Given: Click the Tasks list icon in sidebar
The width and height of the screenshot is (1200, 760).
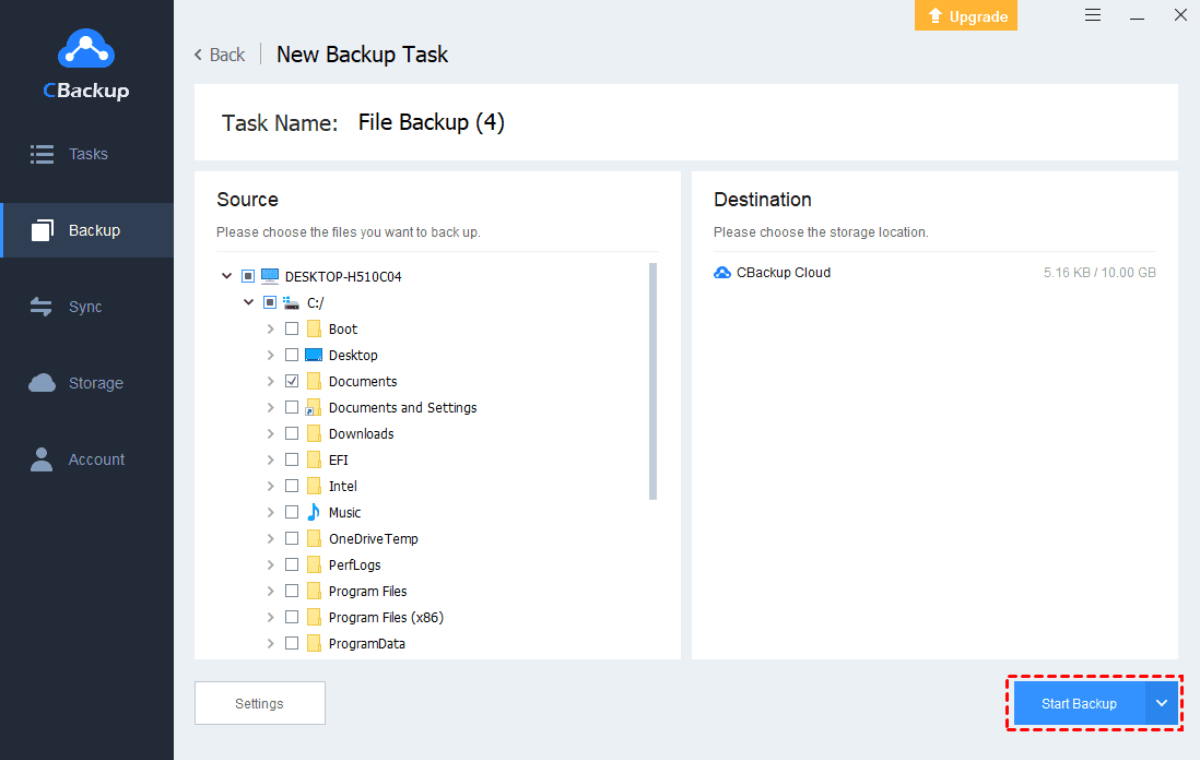Looking at the screenshot, I should 42,154.
